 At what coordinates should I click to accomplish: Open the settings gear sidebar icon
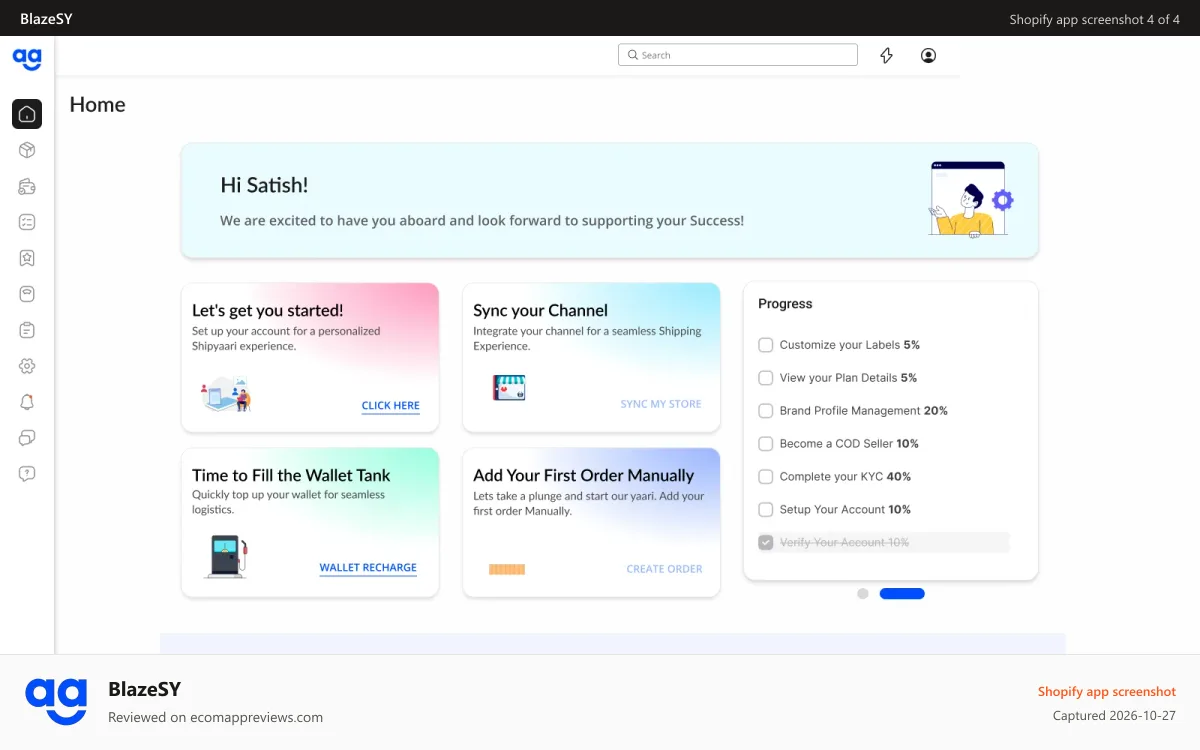[27, 366]
